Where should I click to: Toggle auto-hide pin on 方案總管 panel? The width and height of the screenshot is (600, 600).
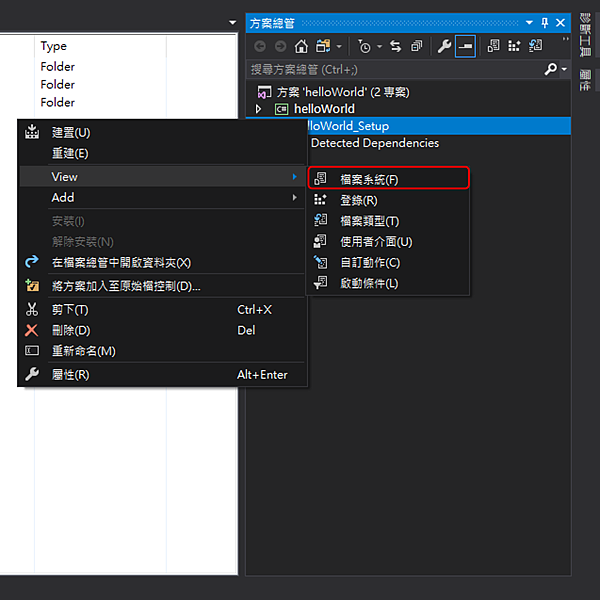tap(545, 23)
